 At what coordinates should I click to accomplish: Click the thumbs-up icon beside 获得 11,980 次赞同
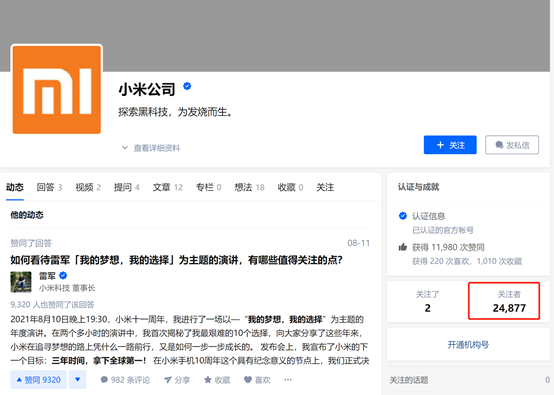pos(402,247)
